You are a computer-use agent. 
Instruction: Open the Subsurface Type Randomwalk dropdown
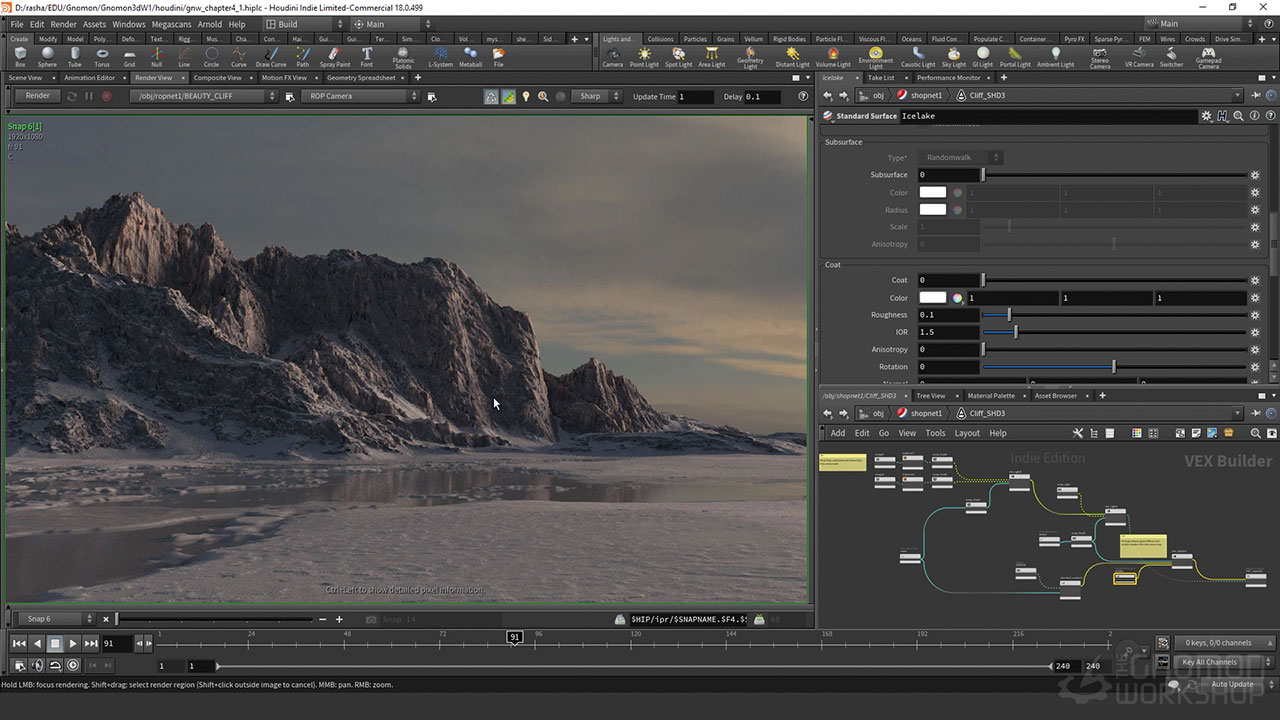[x=960, y=158]
